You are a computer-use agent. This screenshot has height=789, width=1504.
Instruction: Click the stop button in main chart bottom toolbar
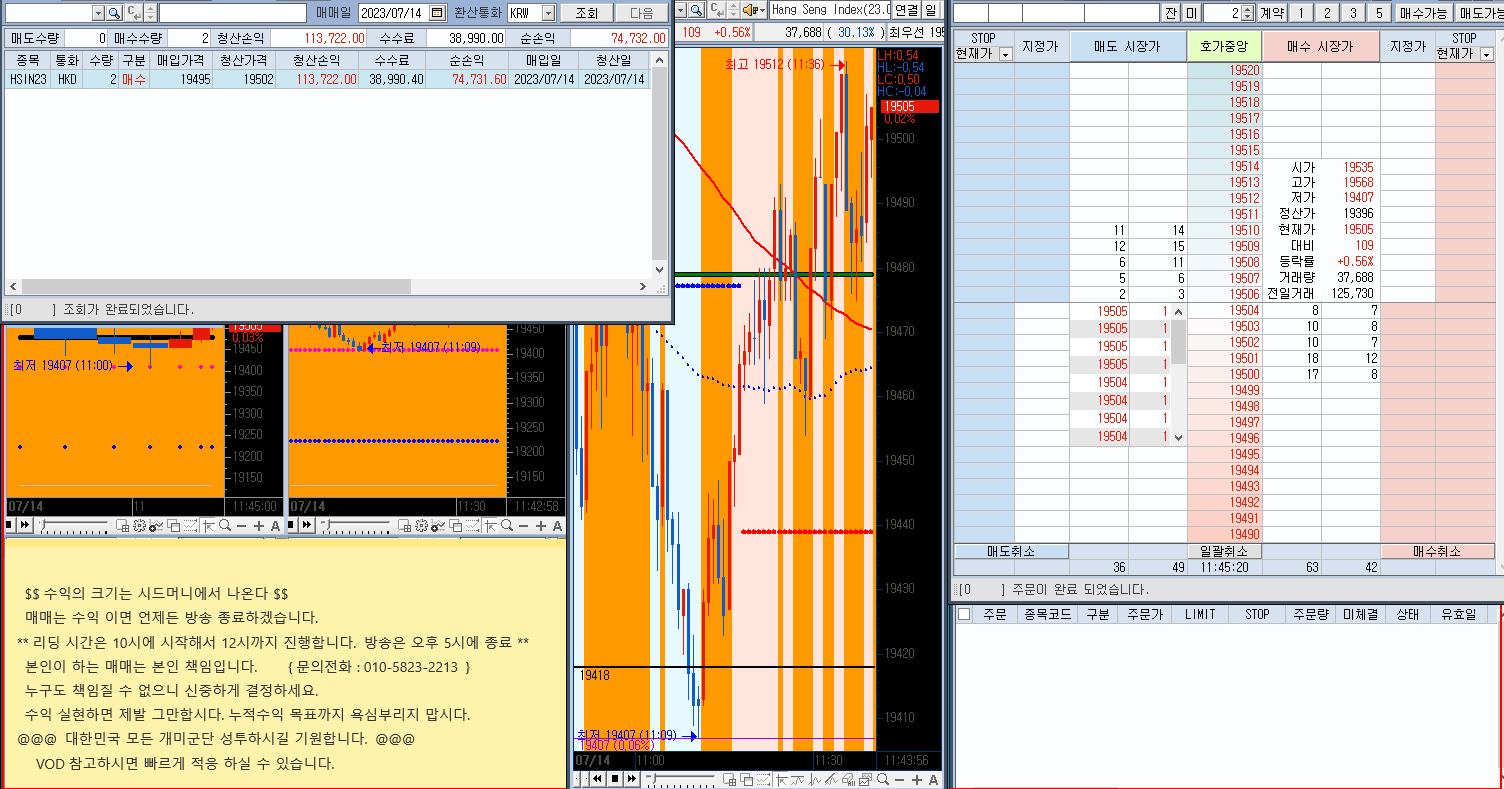(x=615, y=779)
